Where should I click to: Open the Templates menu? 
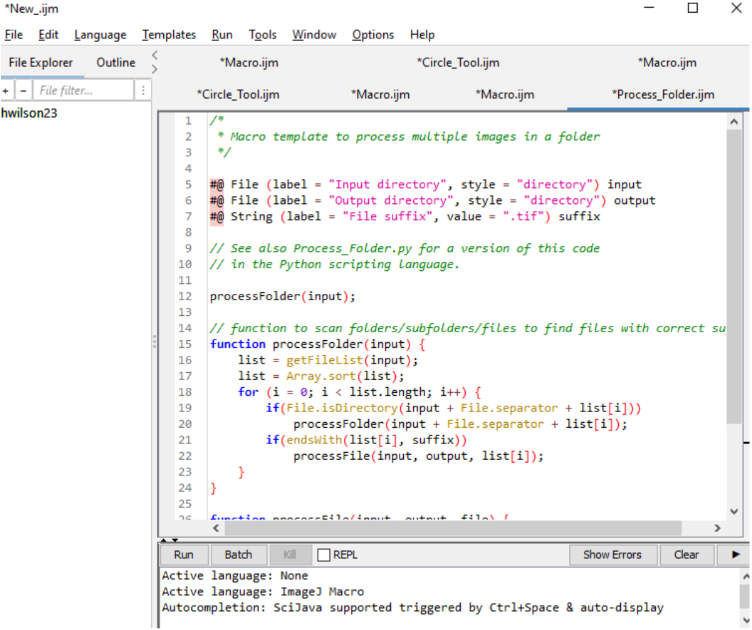pos(169,35)
